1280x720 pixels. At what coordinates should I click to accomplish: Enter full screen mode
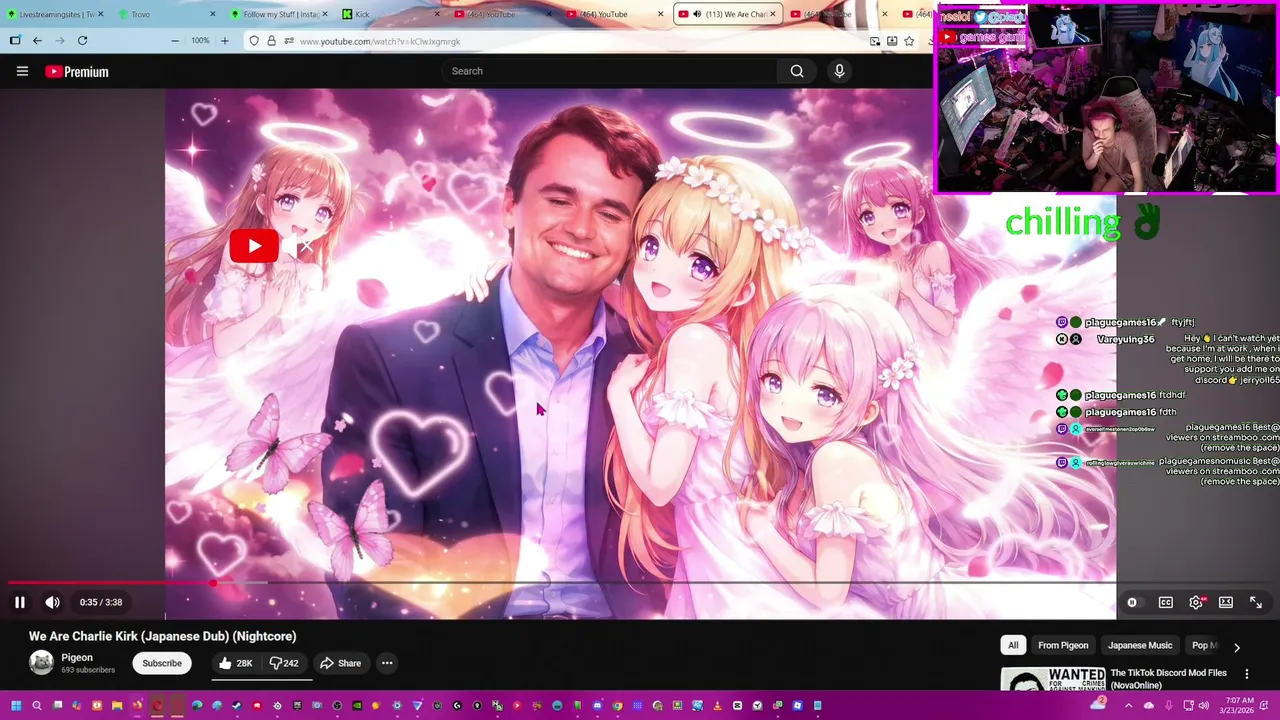[x=1256, y=602]
